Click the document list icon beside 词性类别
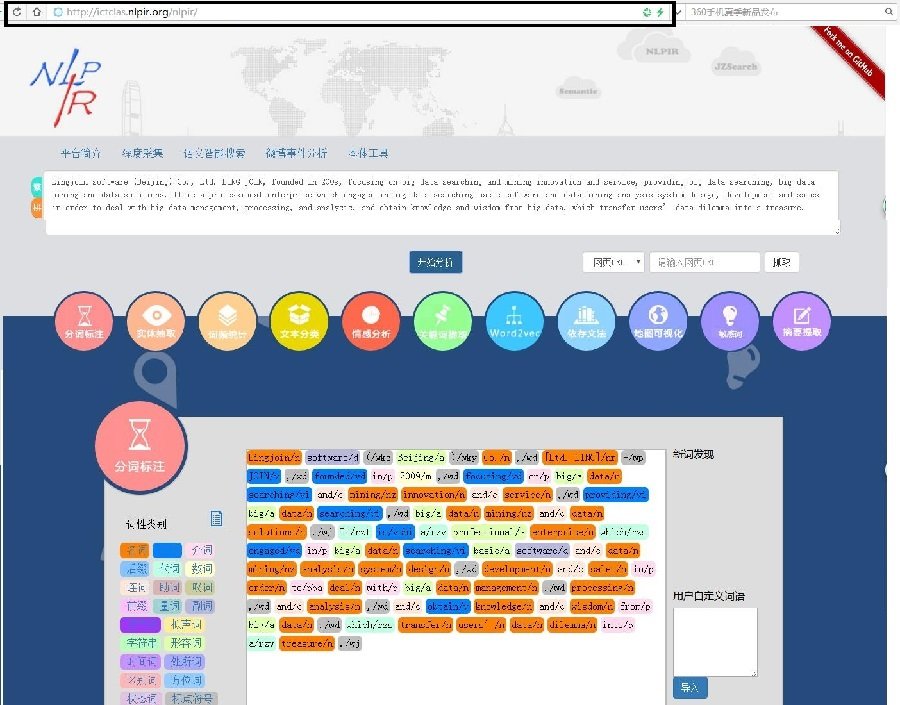 (216, 518)
